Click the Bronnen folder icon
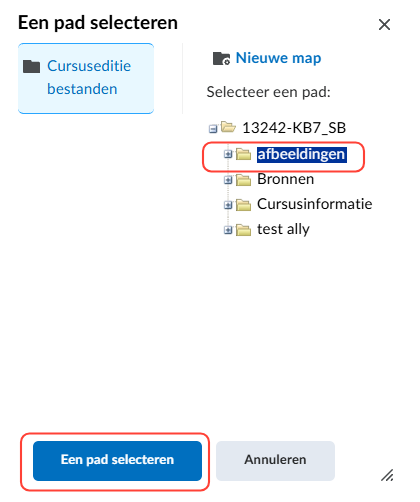 pyautogui.click(x=243, y=180)
